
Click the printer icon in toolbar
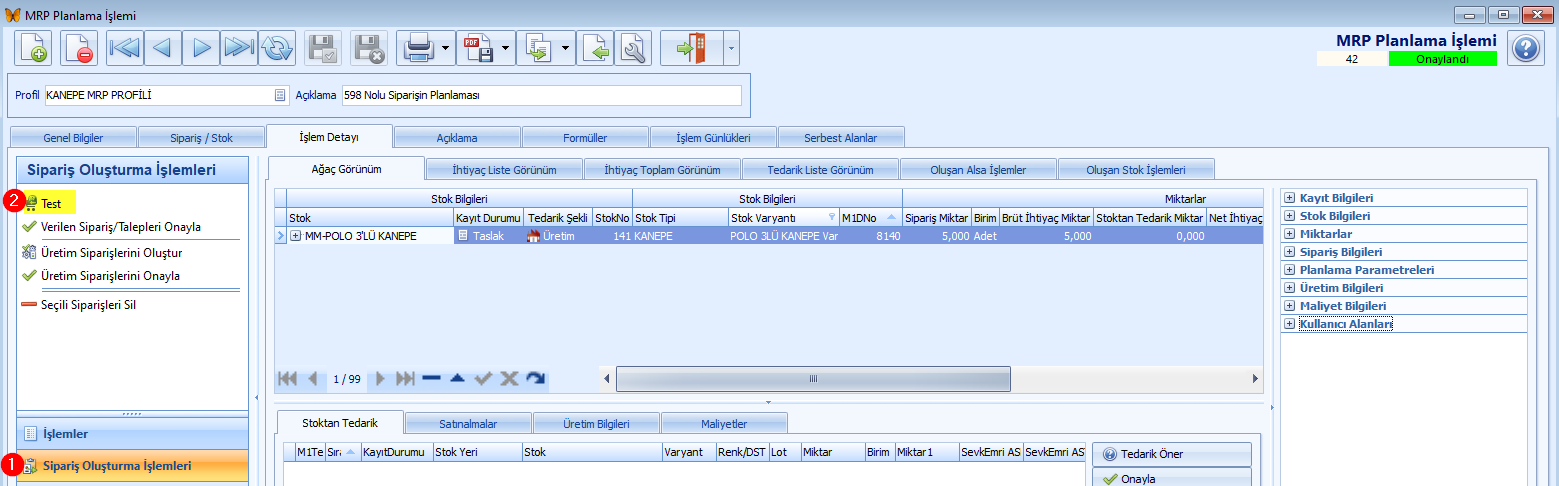coord(417,48)
